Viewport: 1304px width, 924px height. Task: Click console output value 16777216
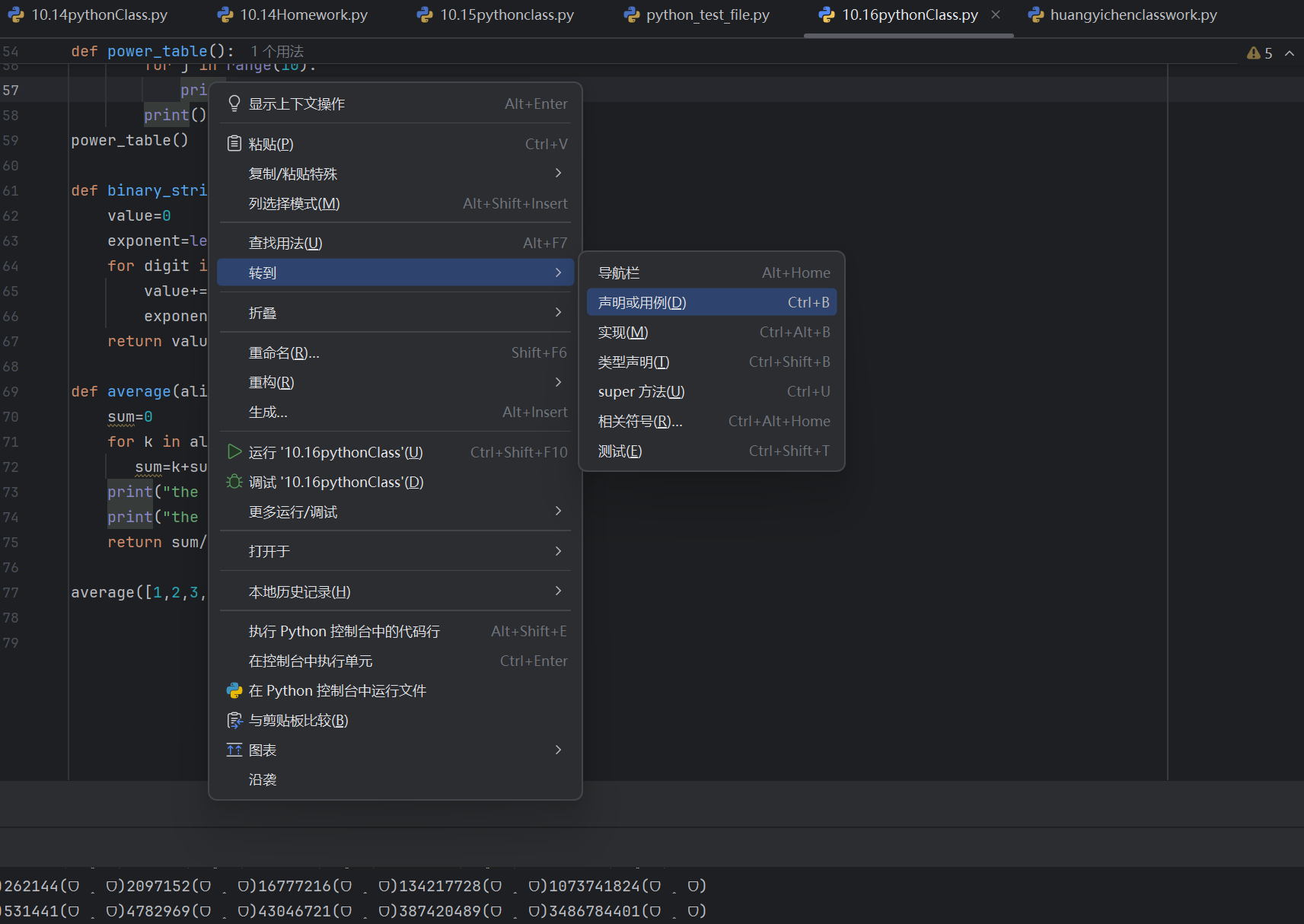(295, 886)
